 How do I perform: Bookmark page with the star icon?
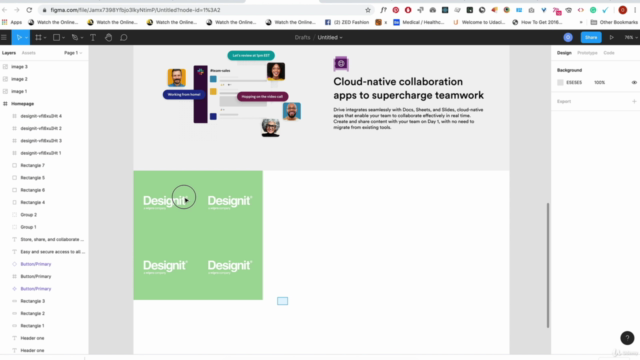click(x=368, y=10)
